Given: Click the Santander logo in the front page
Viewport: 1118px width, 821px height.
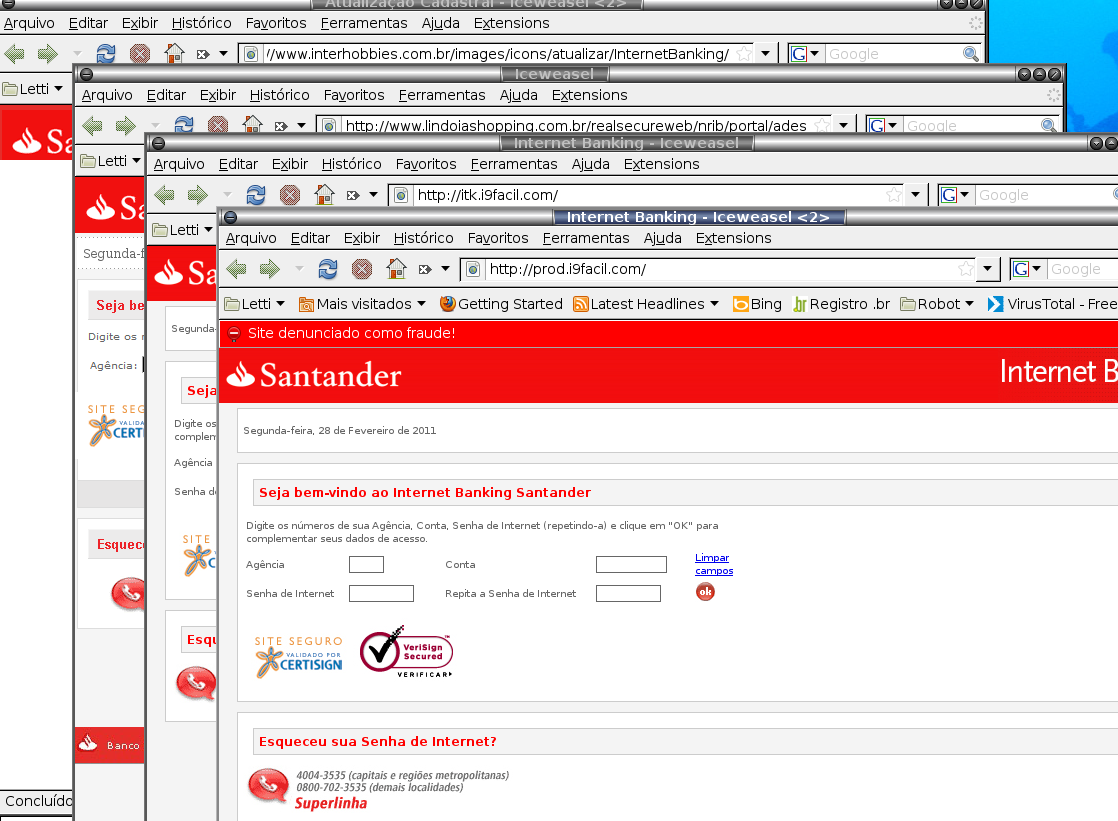Looking at the screenshot, I should click(x=314, y=375).
